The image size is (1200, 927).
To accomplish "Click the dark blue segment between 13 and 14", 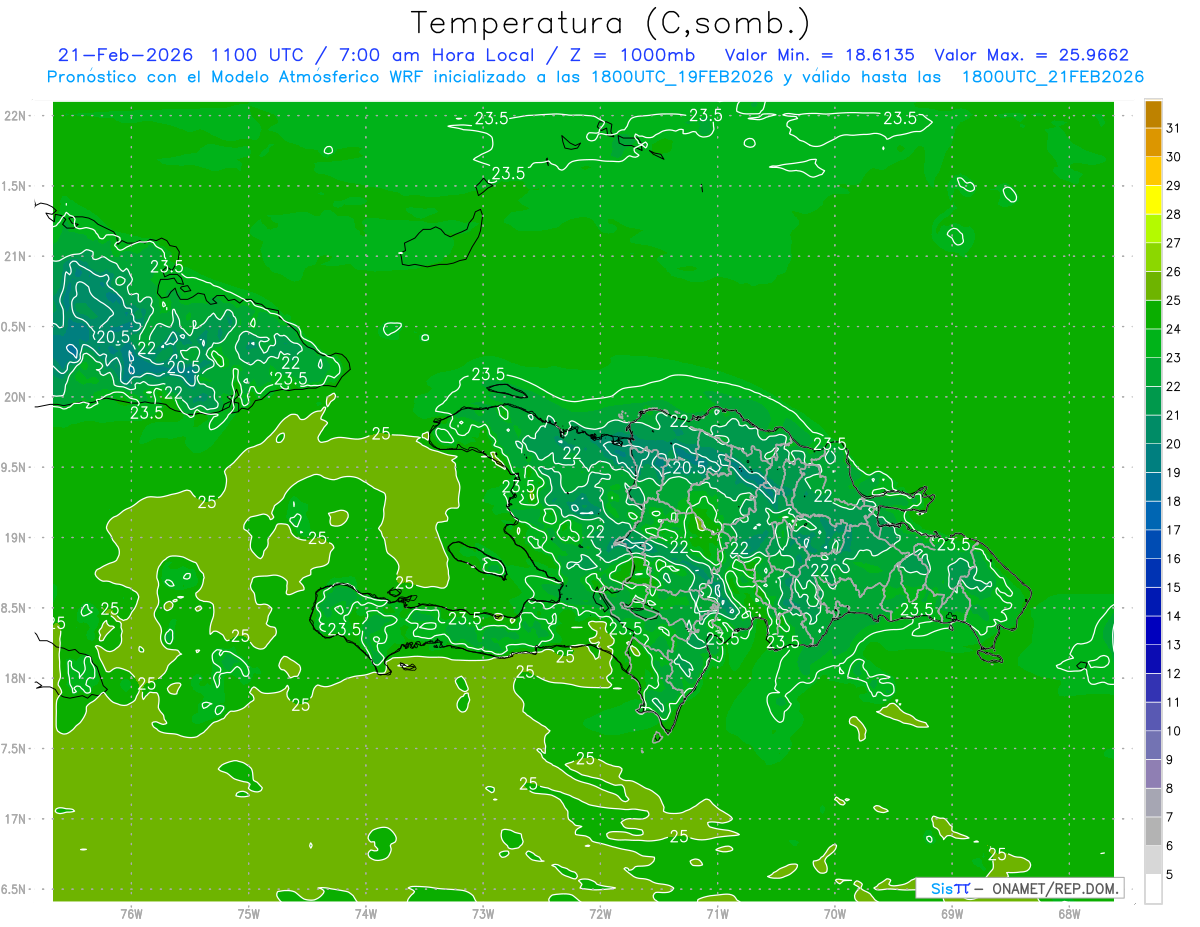I will pyautogui.click(x=1153, y=630).
